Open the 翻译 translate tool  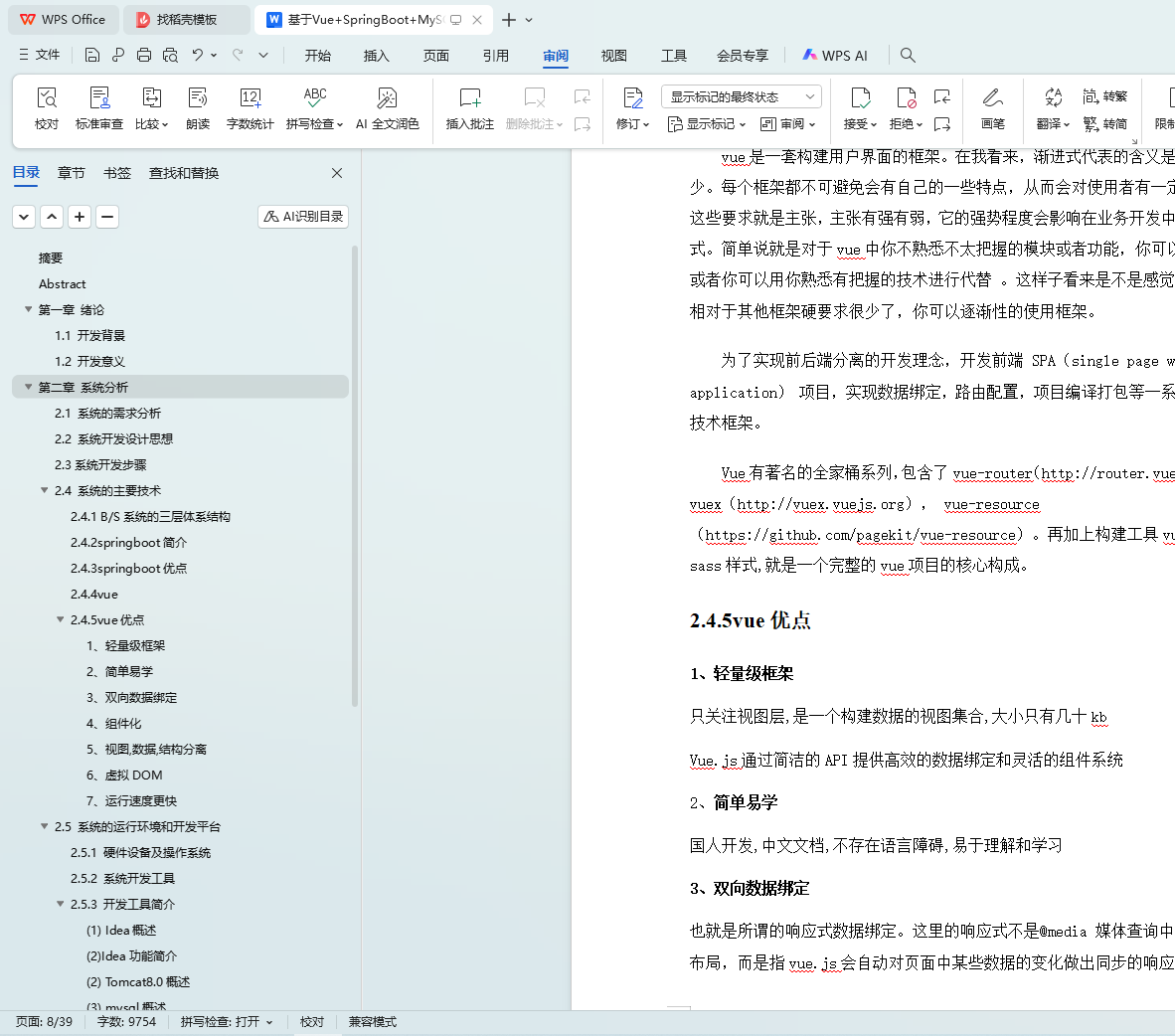tap(1053, 108)
